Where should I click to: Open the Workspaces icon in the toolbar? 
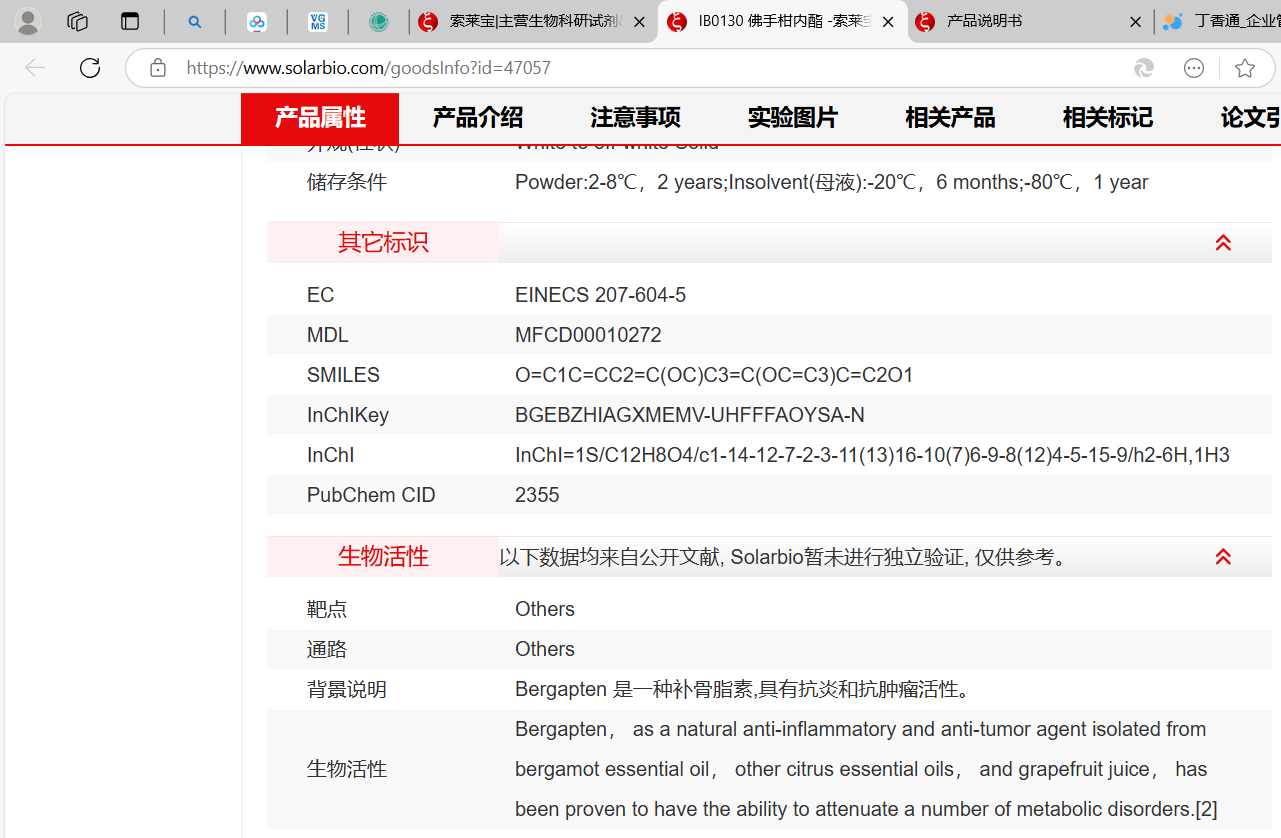[x=77, y=21]
